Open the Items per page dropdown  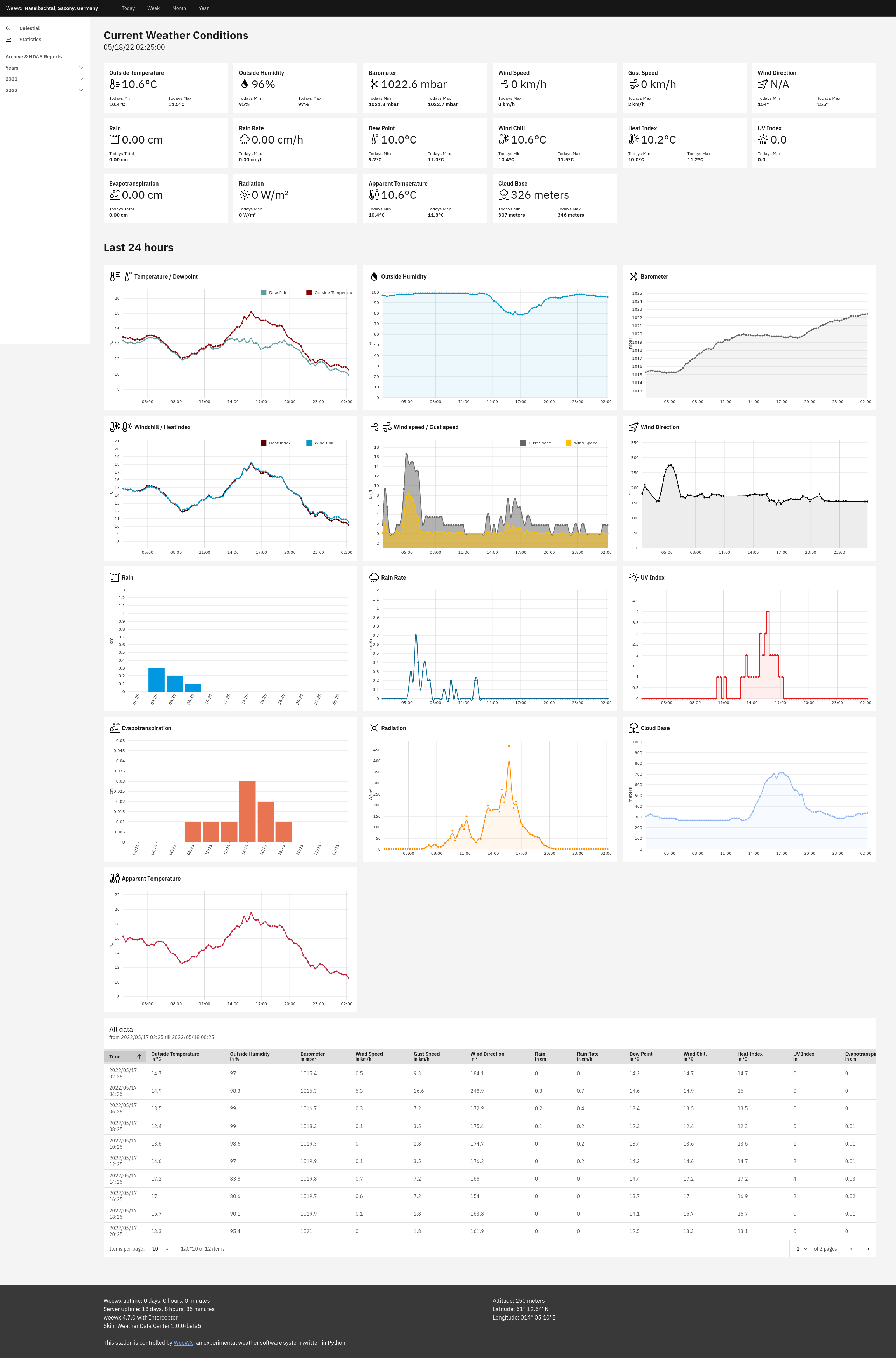pos(160,1249)
